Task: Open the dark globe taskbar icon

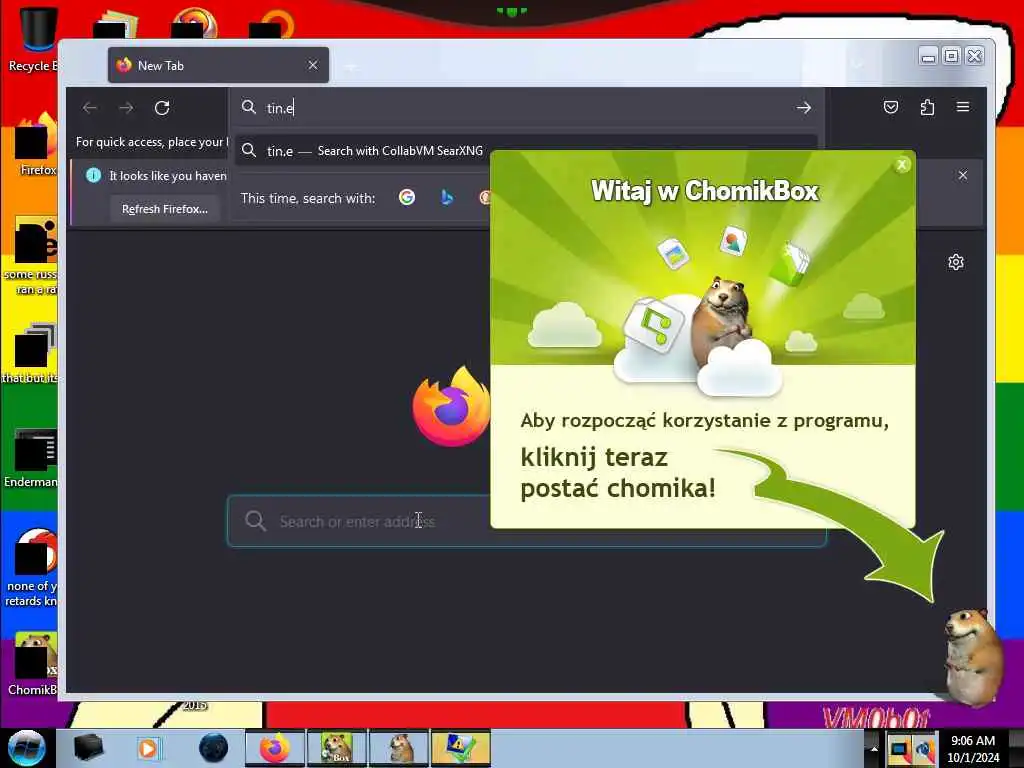Action: pos(214,748)
